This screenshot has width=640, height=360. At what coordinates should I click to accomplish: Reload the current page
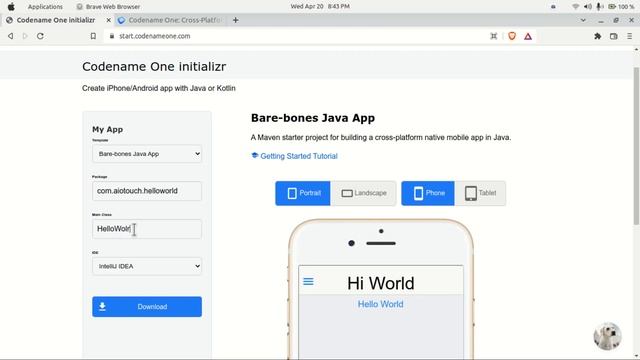point(40,36)
